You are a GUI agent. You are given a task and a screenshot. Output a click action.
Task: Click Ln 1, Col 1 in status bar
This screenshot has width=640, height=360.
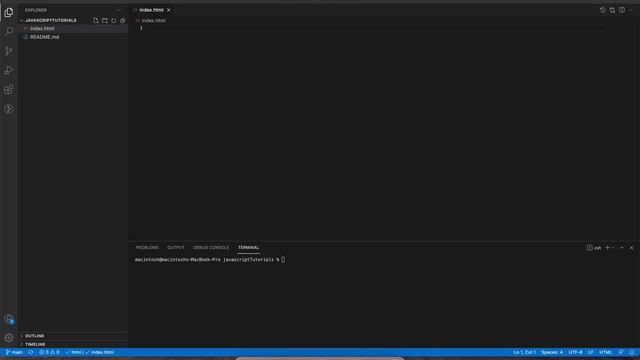[524, 352]
